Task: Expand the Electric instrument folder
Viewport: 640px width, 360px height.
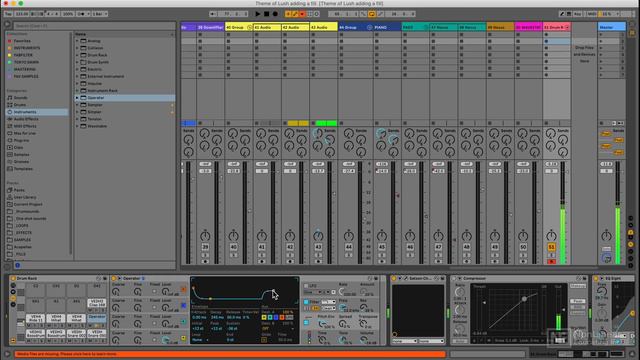Action: point(77,69)
